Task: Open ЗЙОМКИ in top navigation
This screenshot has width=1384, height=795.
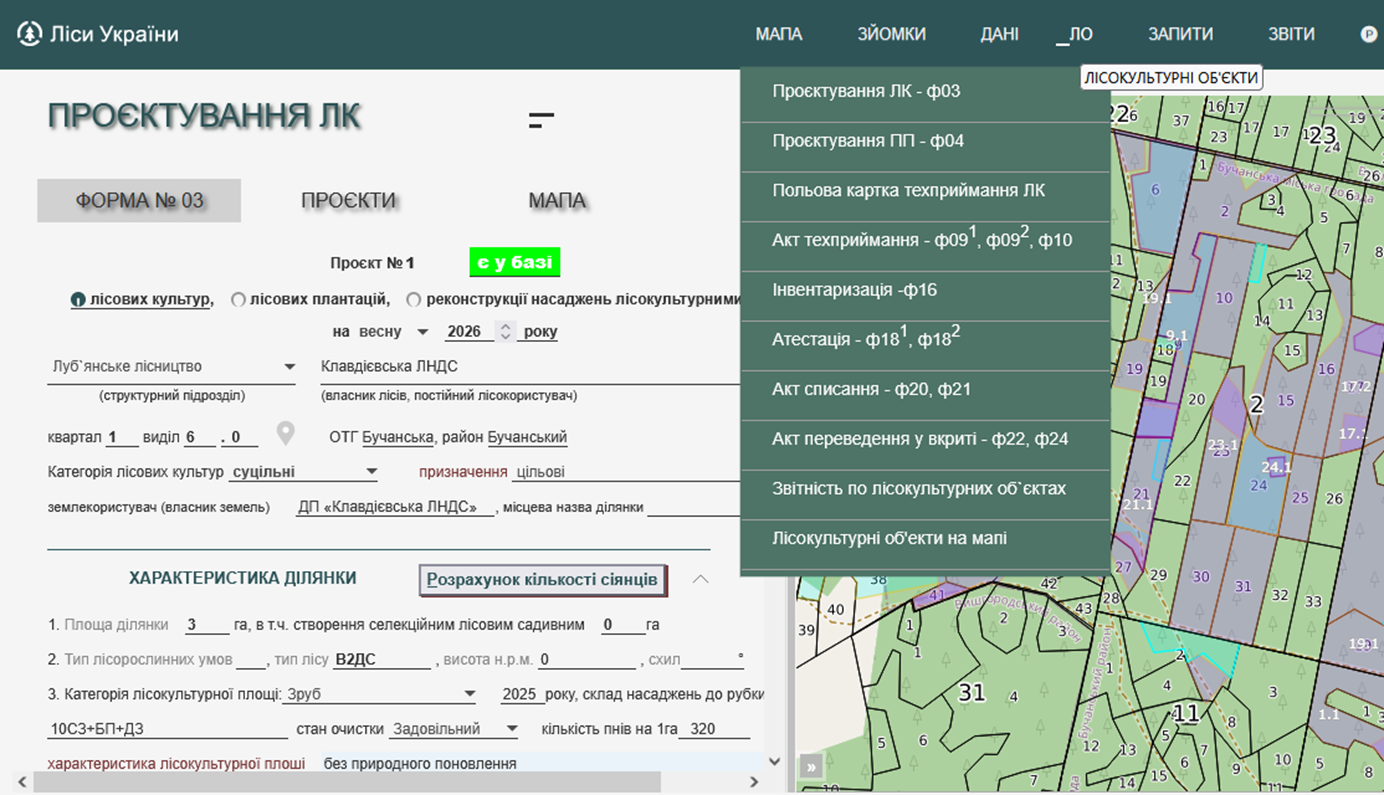Action: point(891,34)
